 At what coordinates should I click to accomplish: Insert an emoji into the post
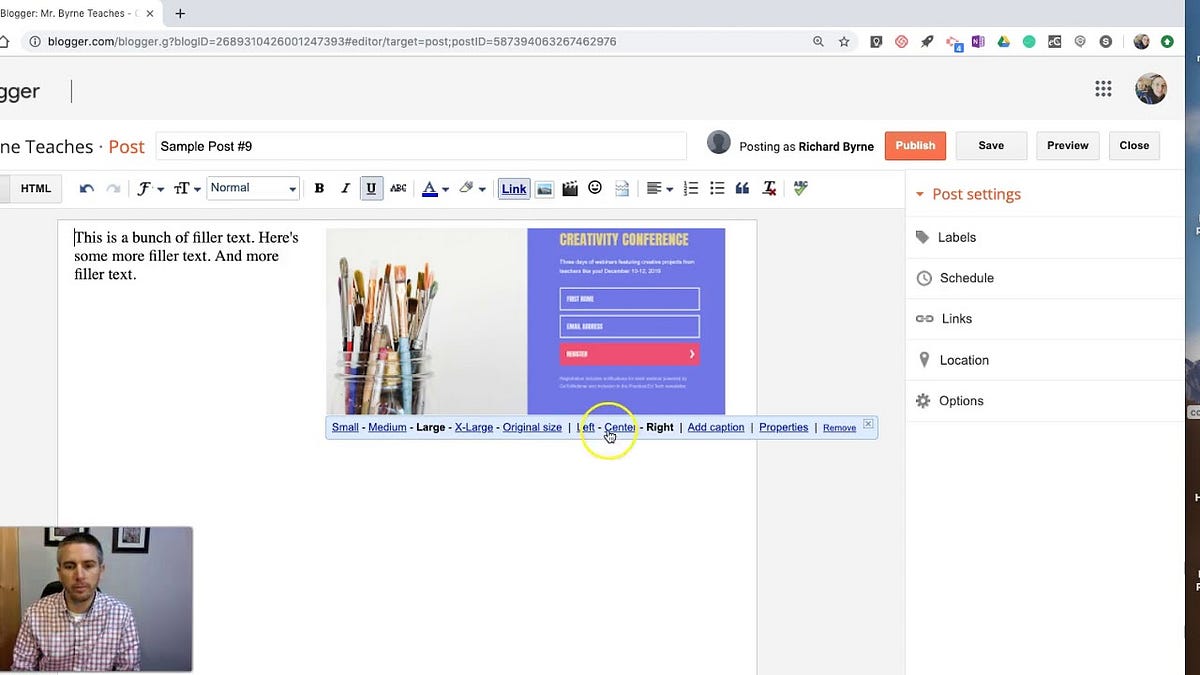click(x=595, y=188)
